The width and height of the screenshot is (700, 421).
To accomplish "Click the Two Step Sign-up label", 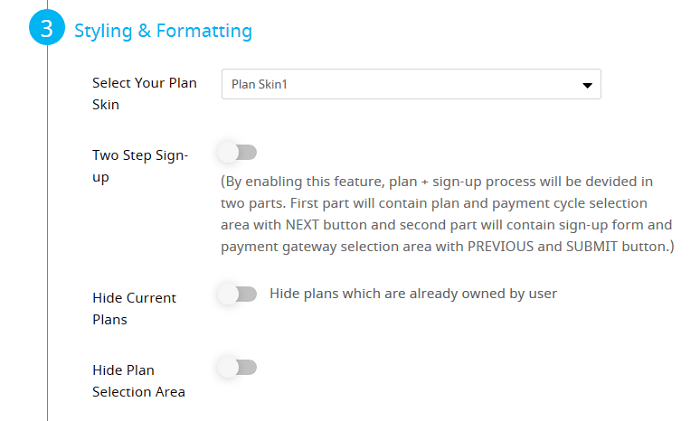I will [140, 166].
